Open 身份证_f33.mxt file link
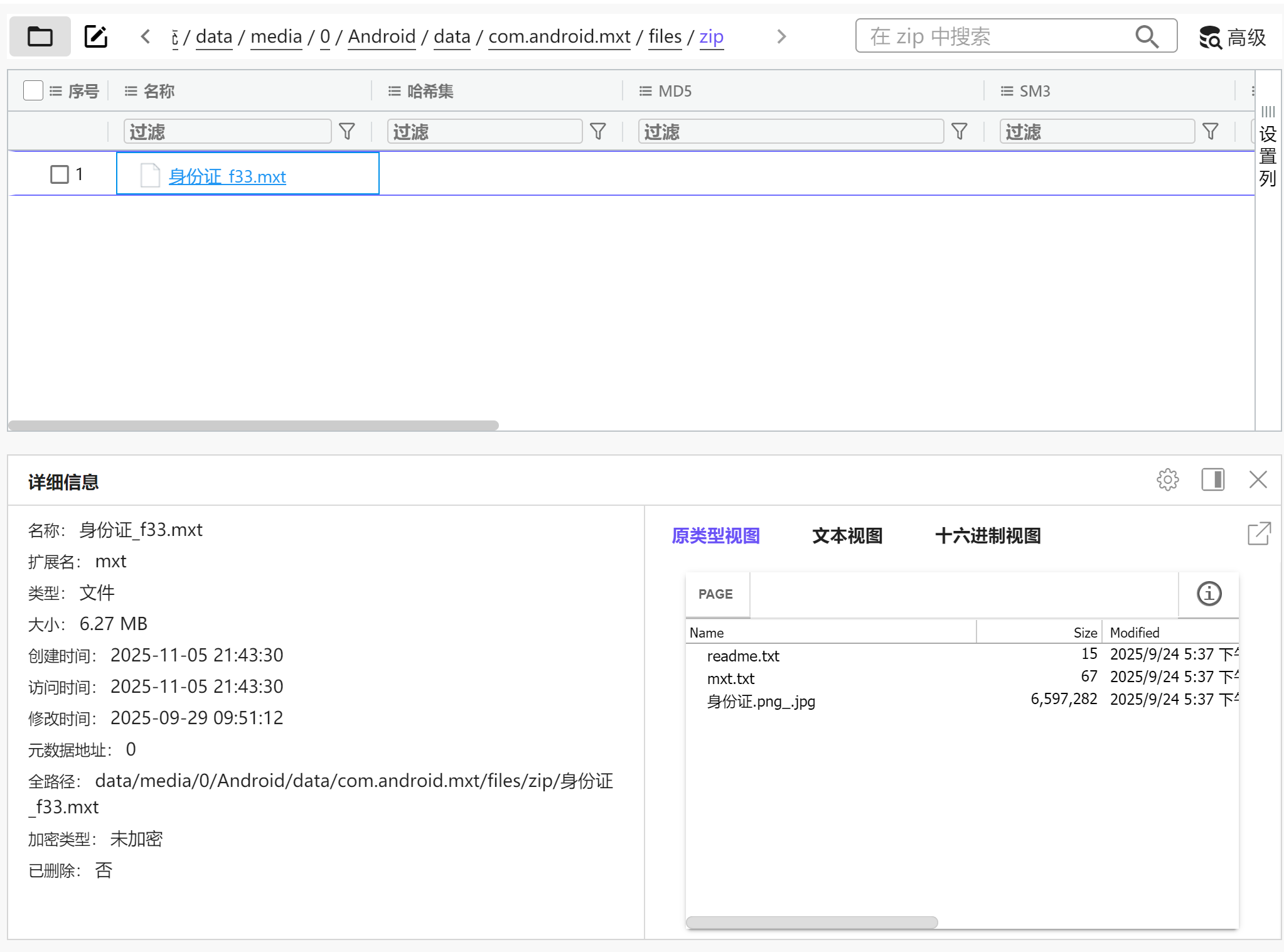1284x952 pixels. (x=227, y=176)
